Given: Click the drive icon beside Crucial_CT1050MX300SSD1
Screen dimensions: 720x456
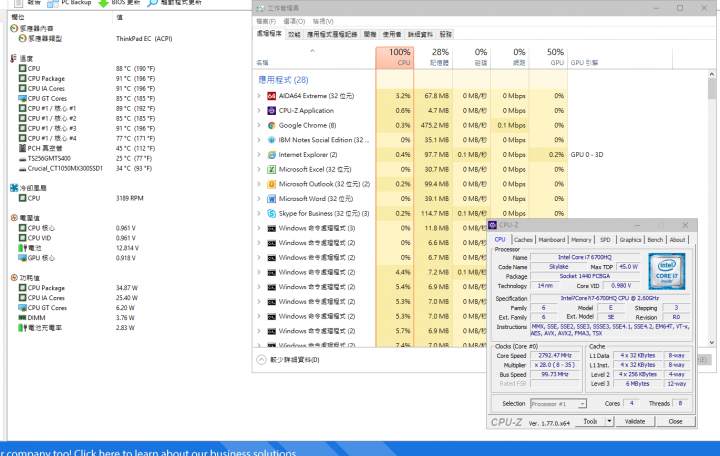Looking at the screenshot, I should coord(22,169).
